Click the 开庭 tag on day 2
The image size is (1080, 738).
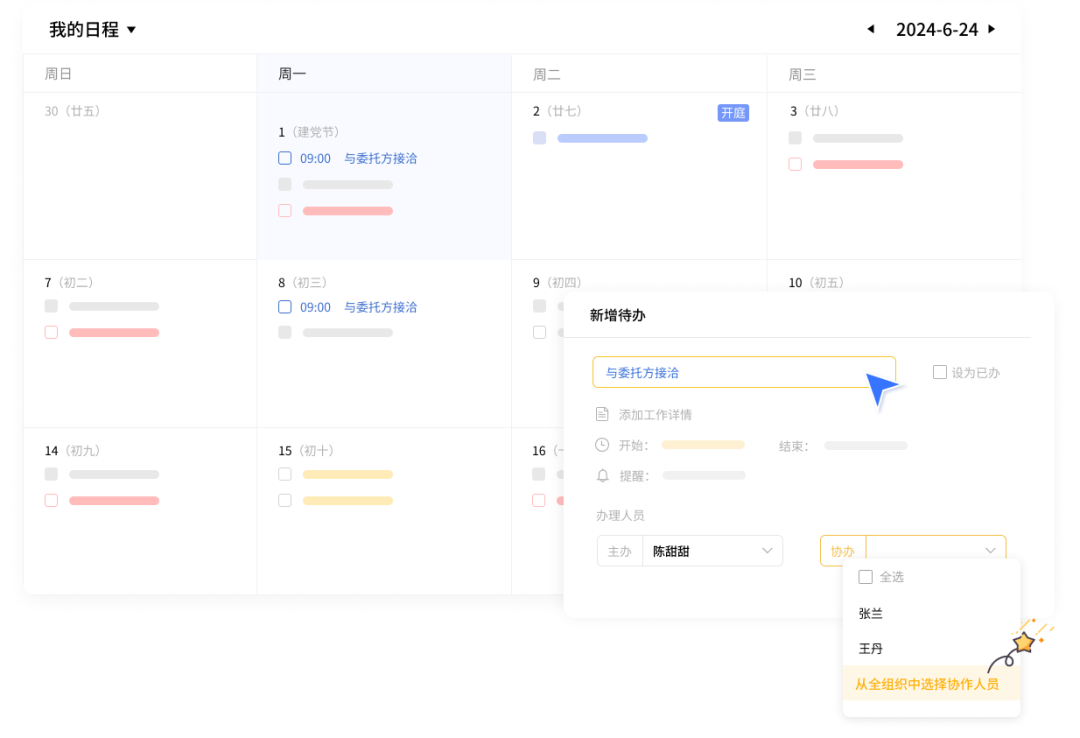point(733,113)
